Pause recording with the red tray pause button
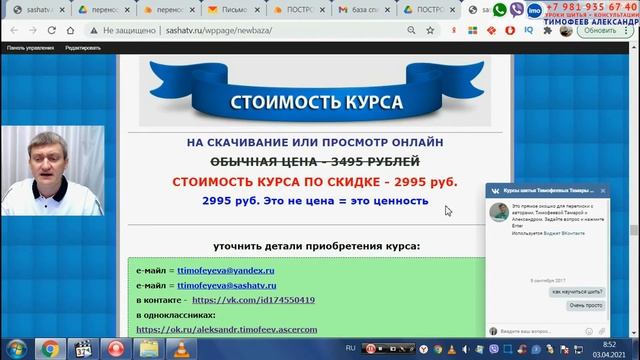Screen dimensions: 640x360 tap(371, 349)
